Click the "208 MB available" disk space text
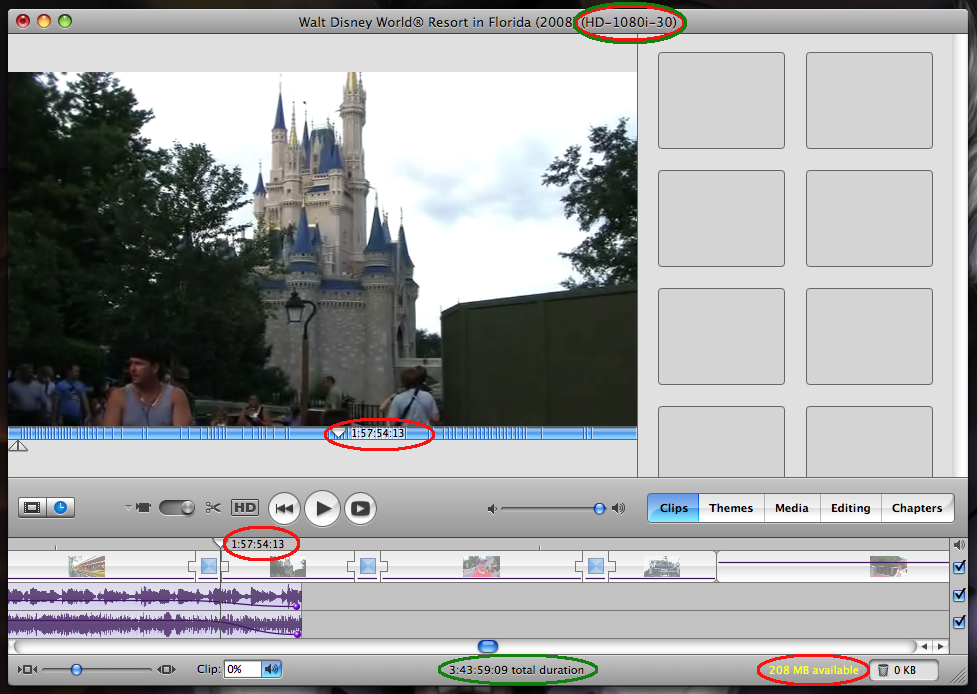977x694 pixels. (814, 670)
